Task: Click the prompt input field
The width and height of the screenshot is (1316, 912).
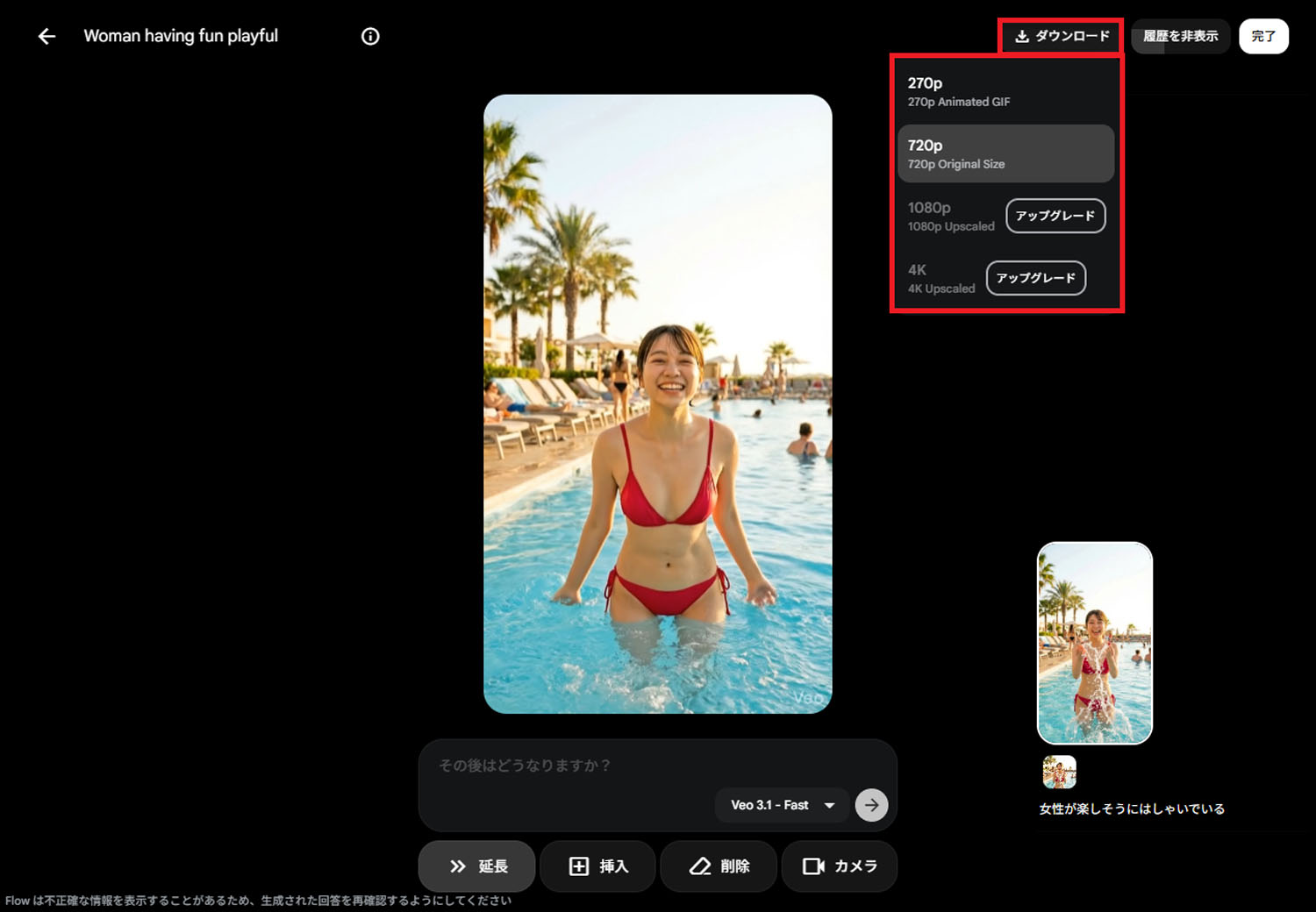Action: pyautogui.click(x=614, y=766)
